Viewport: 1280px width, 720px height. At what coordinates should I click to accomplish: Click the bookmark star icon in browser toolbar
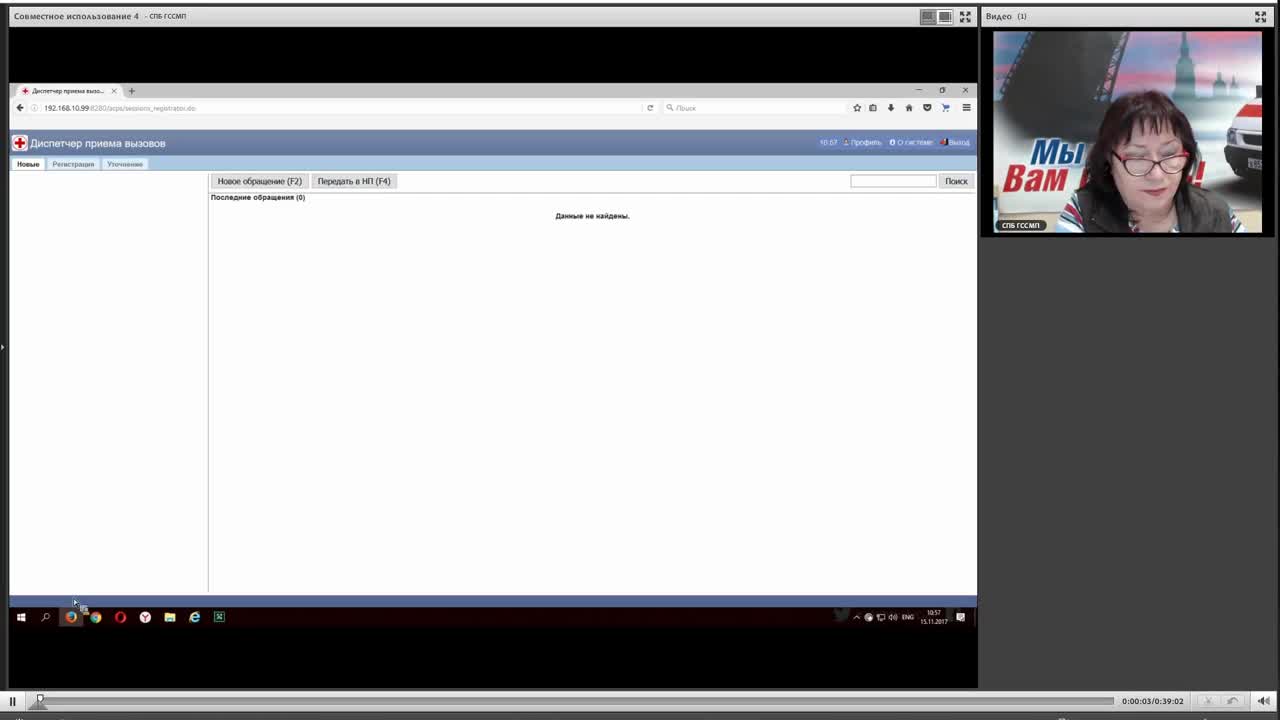(x=856, y=108)
